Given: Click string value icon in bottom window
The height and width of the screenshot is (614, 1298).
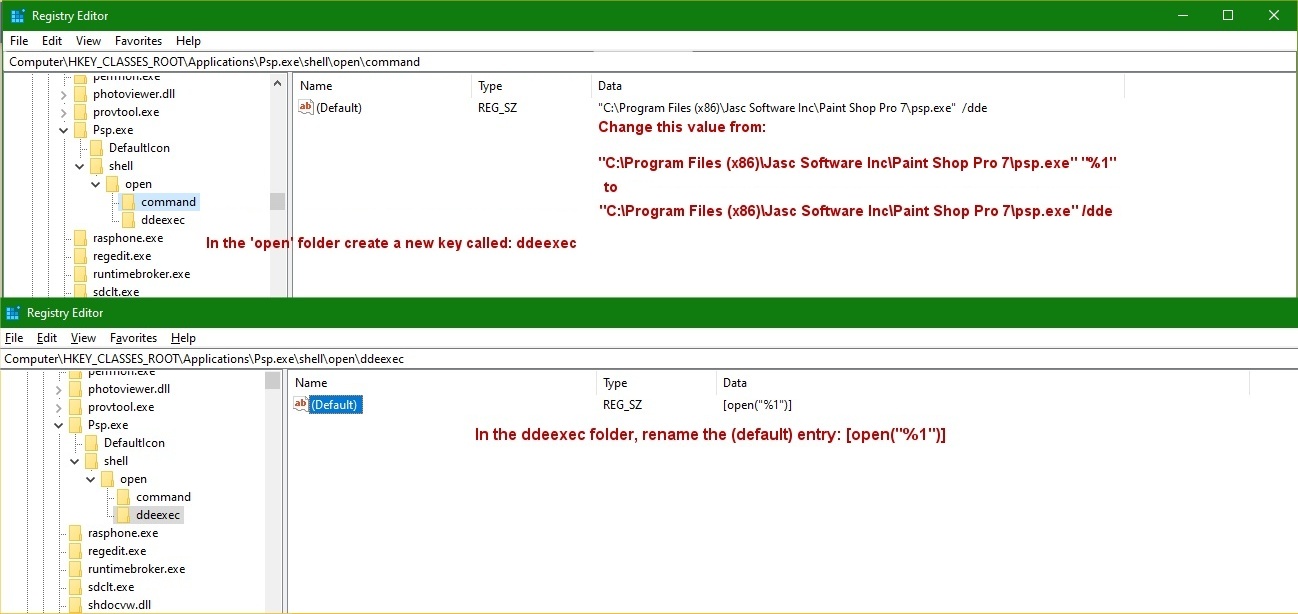Looking at the screenshot, I should [301, 404].
